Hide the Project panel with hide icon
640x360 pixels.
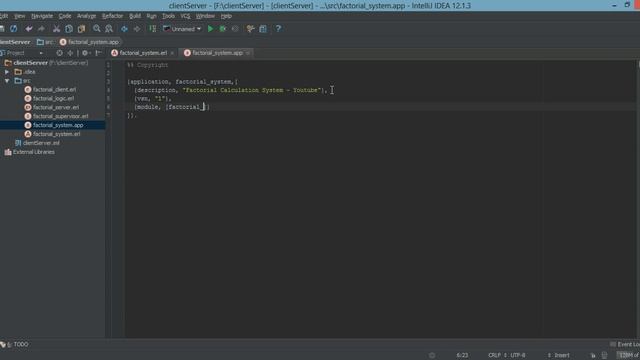pos(98,53)
